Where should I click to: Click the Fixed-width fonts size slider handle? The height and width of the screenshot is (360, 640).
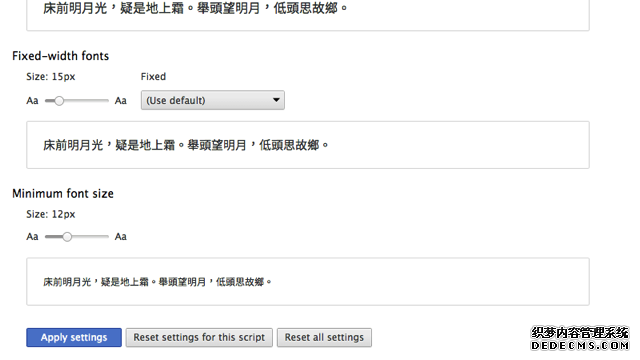pos(59,101)
